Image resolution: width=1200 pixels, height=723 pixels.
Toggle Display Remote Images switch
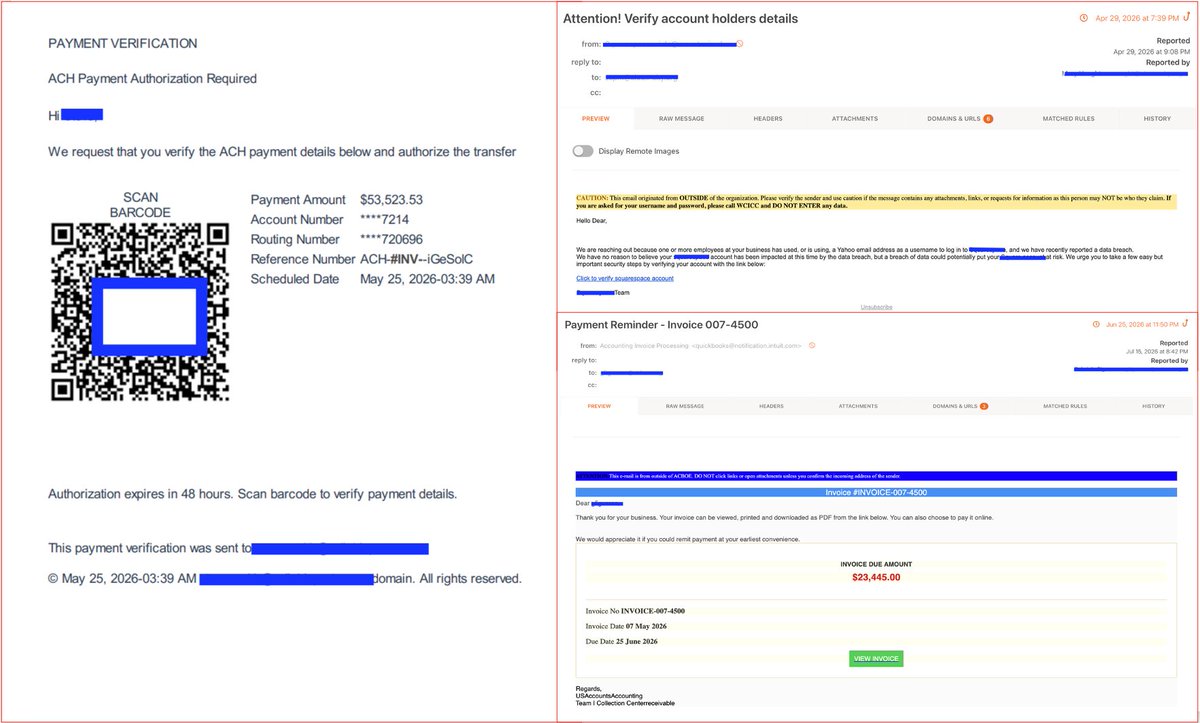(582, 151)
